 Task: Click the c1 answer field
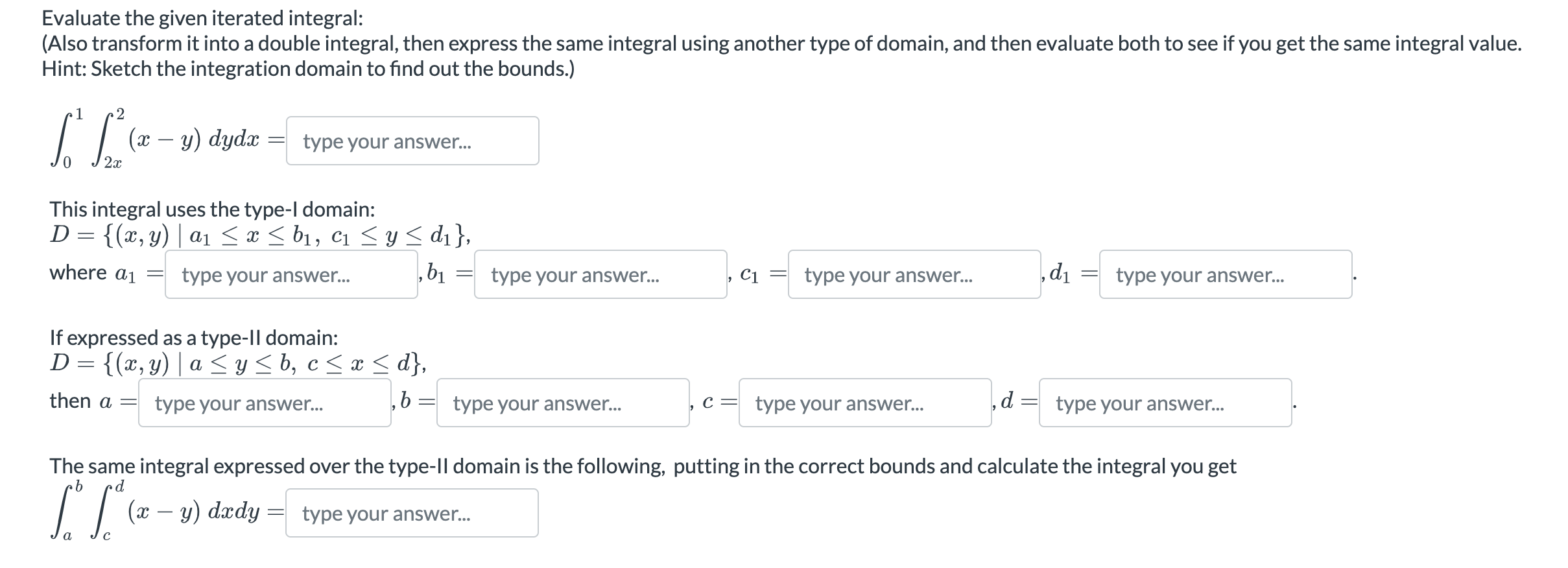[911, 276]
